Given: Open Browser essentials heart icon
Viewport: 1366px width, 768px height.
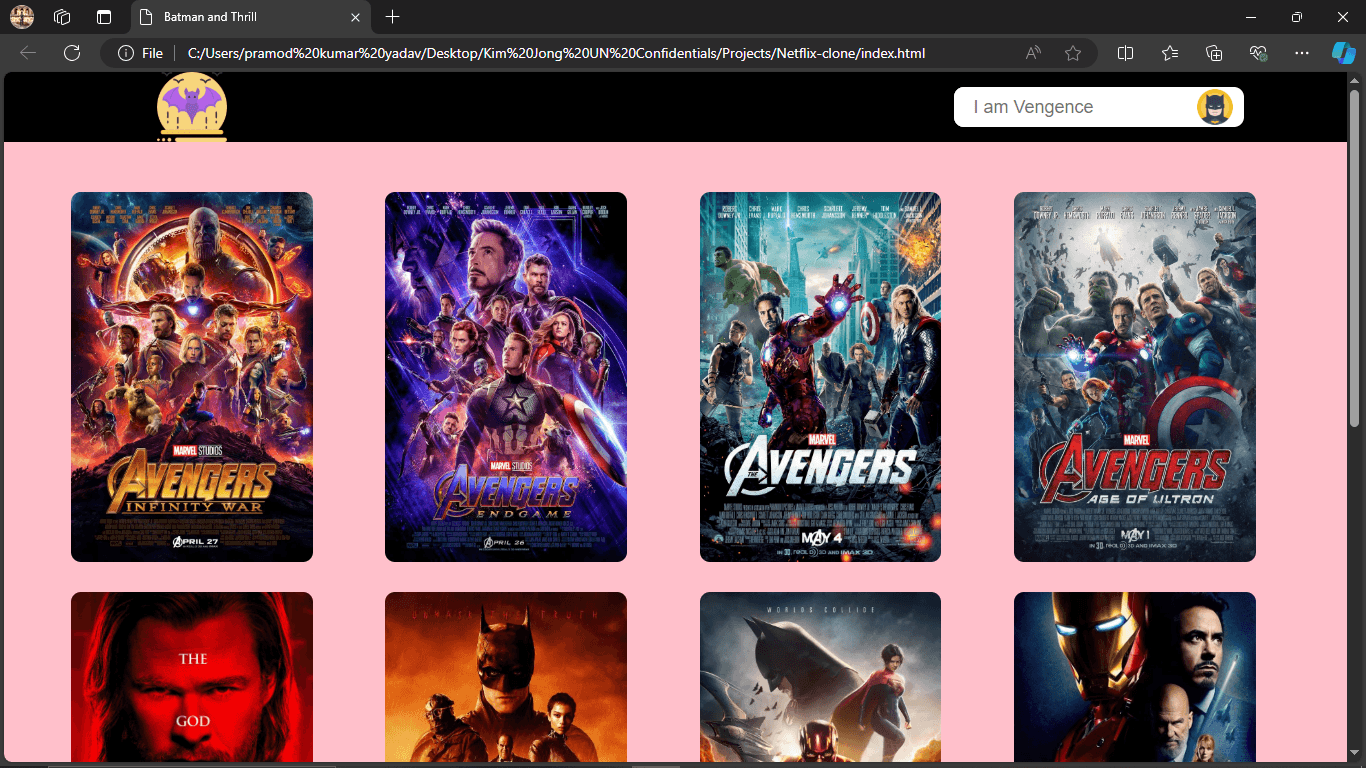Looking at the screenshot, I should 1258,53.
